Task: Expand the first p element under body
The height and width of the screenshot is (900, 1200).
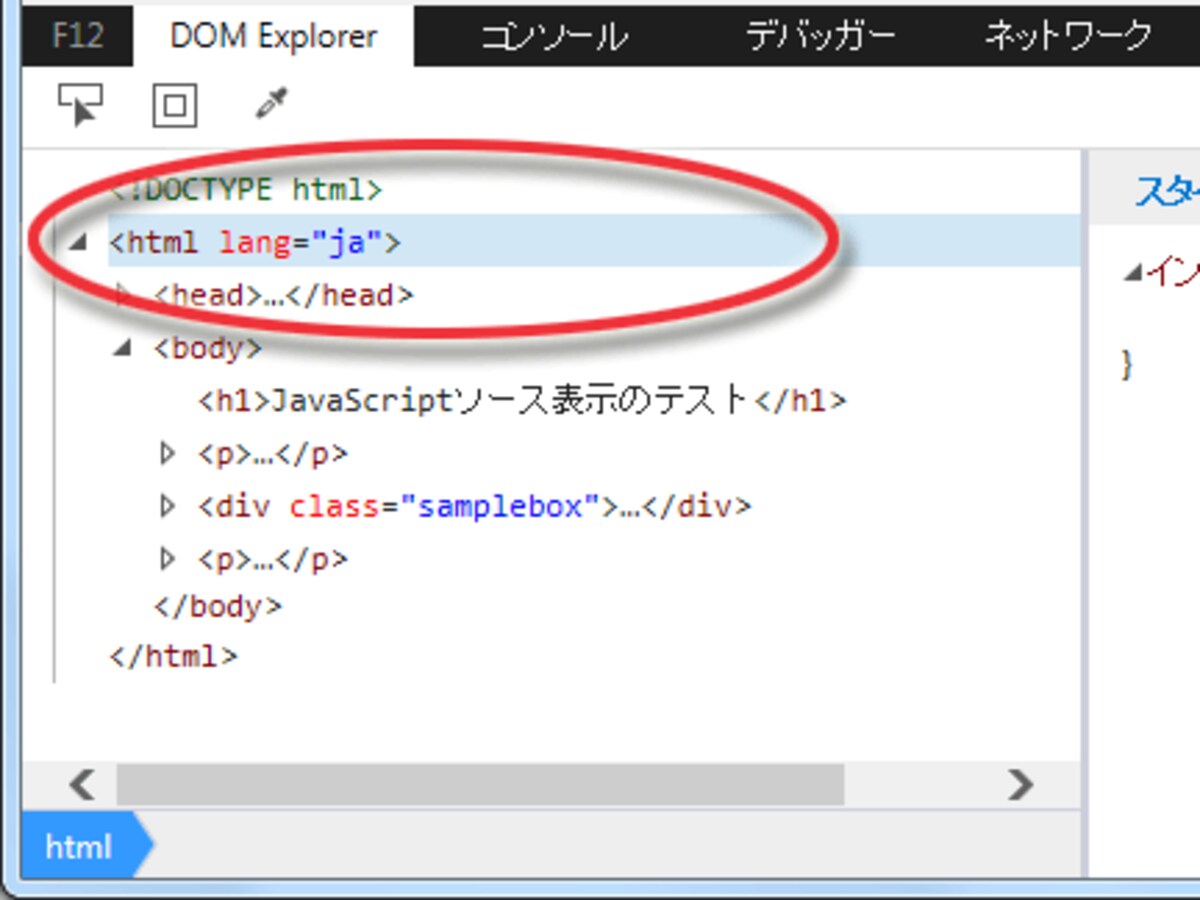Action: [x=168, y=454]
